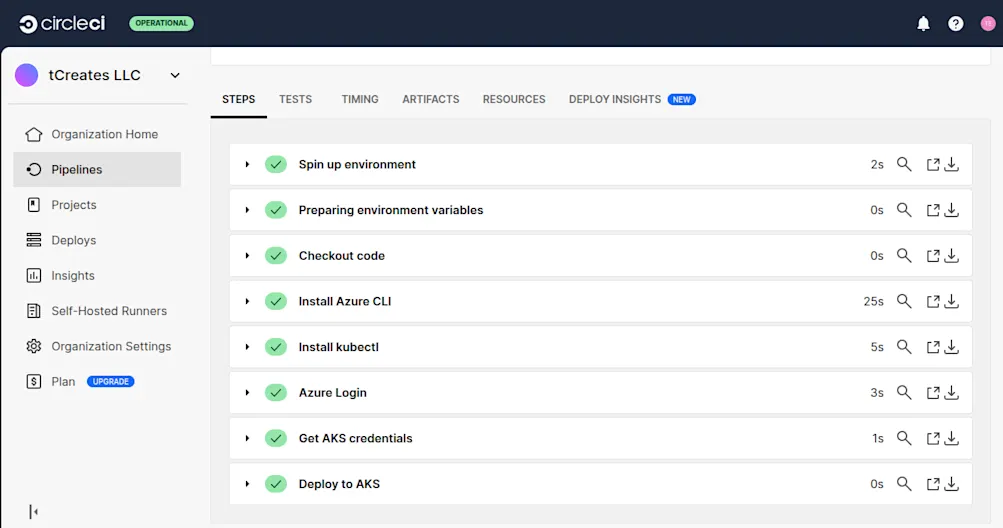The height and width of the screenshot is (528, 1003).
Task: Search the Deploy to AKS output
Action: coord(904,484)
